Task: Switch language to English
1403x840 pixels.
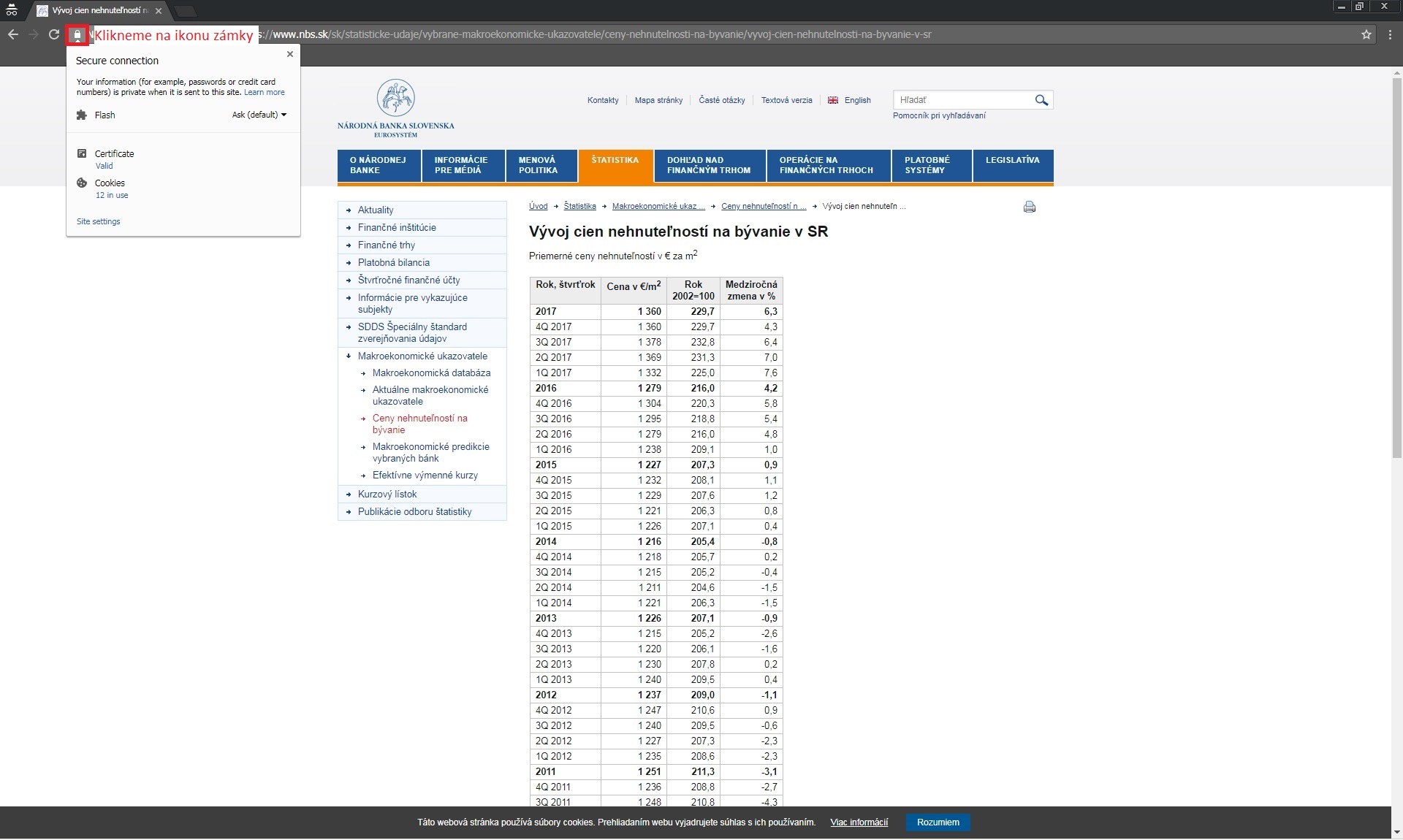Action: [856, 101]
